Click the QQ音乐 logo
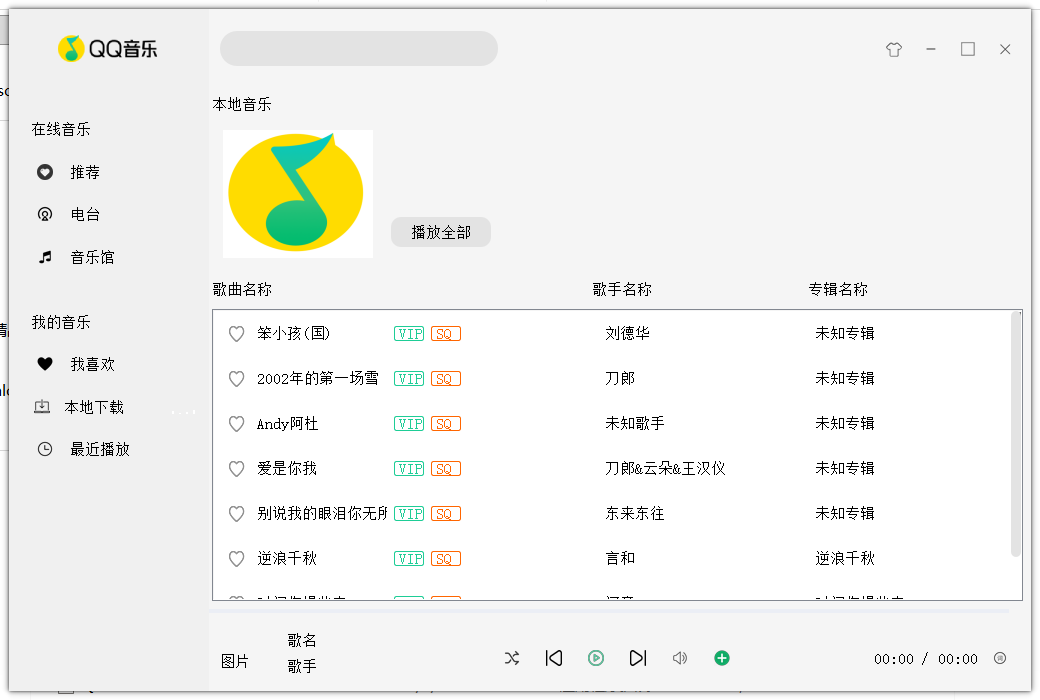Viewport: 1040px width, 700px height. coord(108,48)
